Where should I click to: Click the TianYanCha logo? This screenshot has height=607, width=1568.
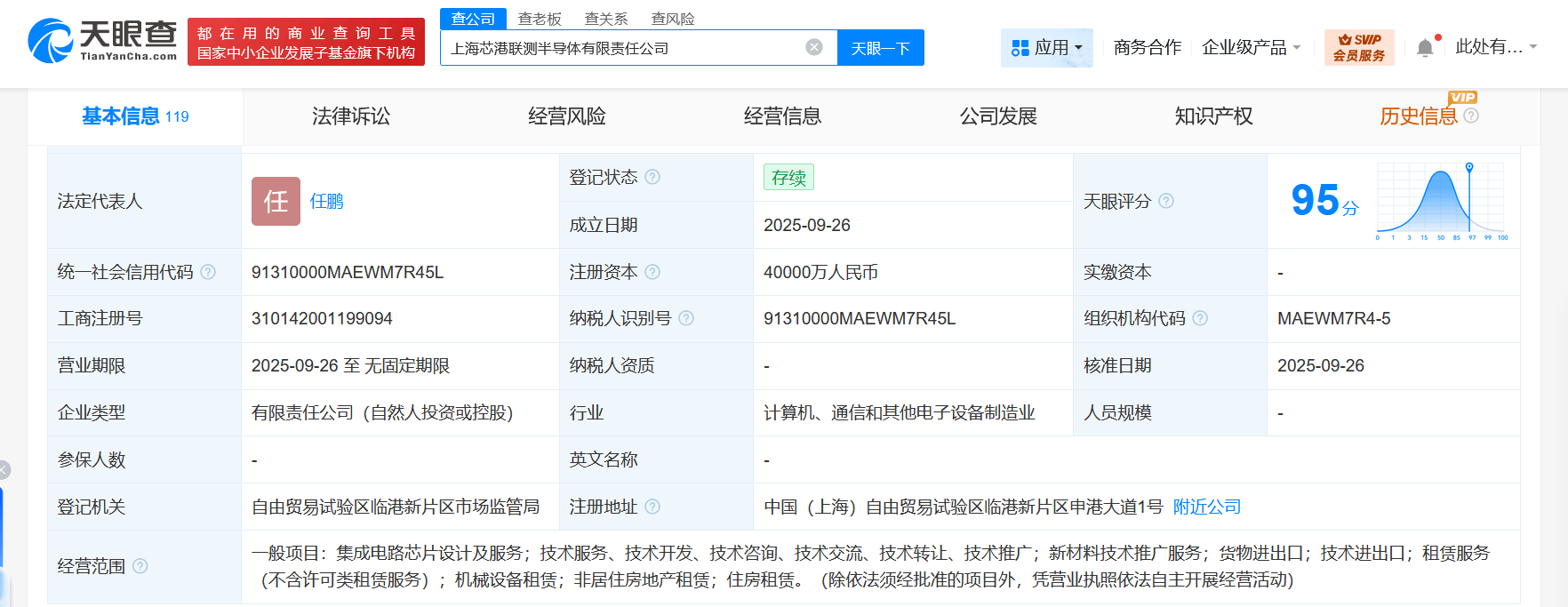(x=102, y=41)
